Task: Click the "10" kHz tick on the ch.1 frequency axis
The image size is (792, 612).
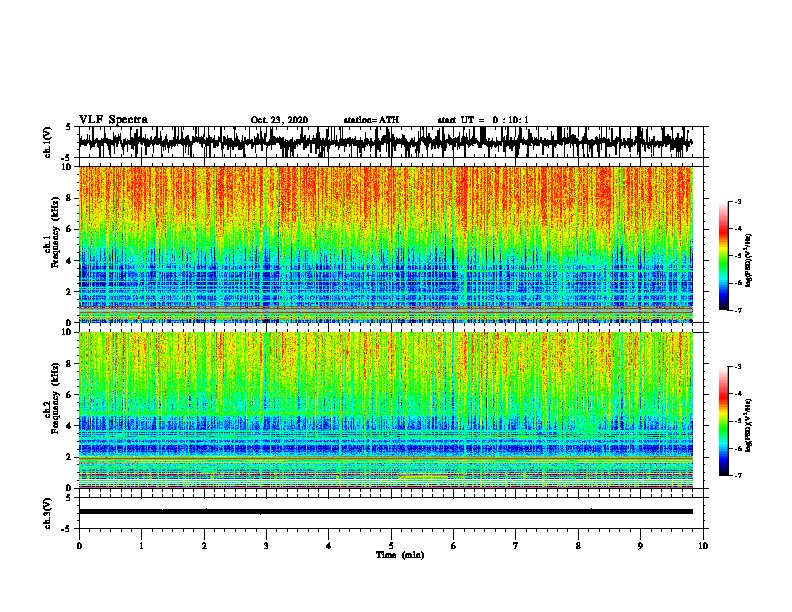Action: (67, 167)
